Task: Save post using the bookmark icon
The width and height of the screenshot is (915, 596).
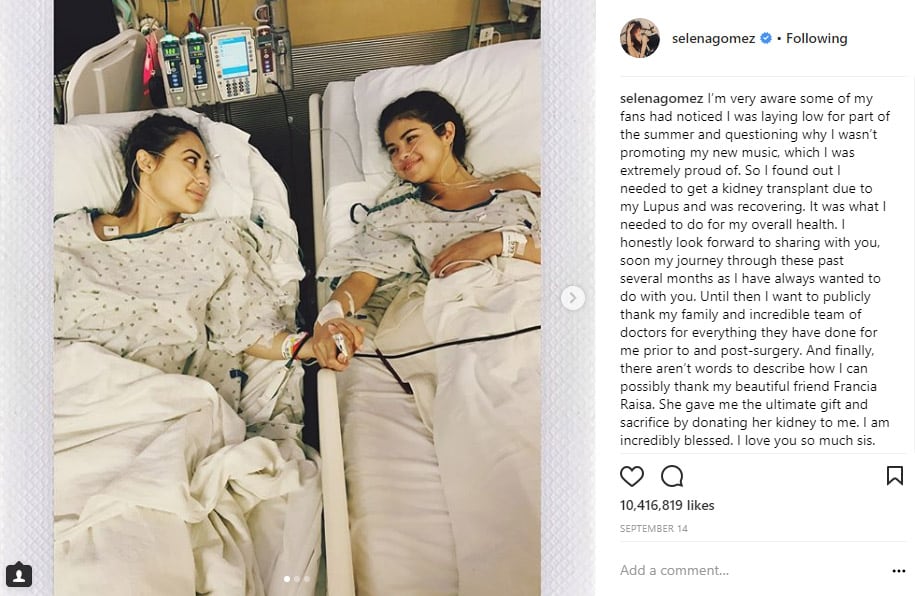Action: click(x=895, y=476)
